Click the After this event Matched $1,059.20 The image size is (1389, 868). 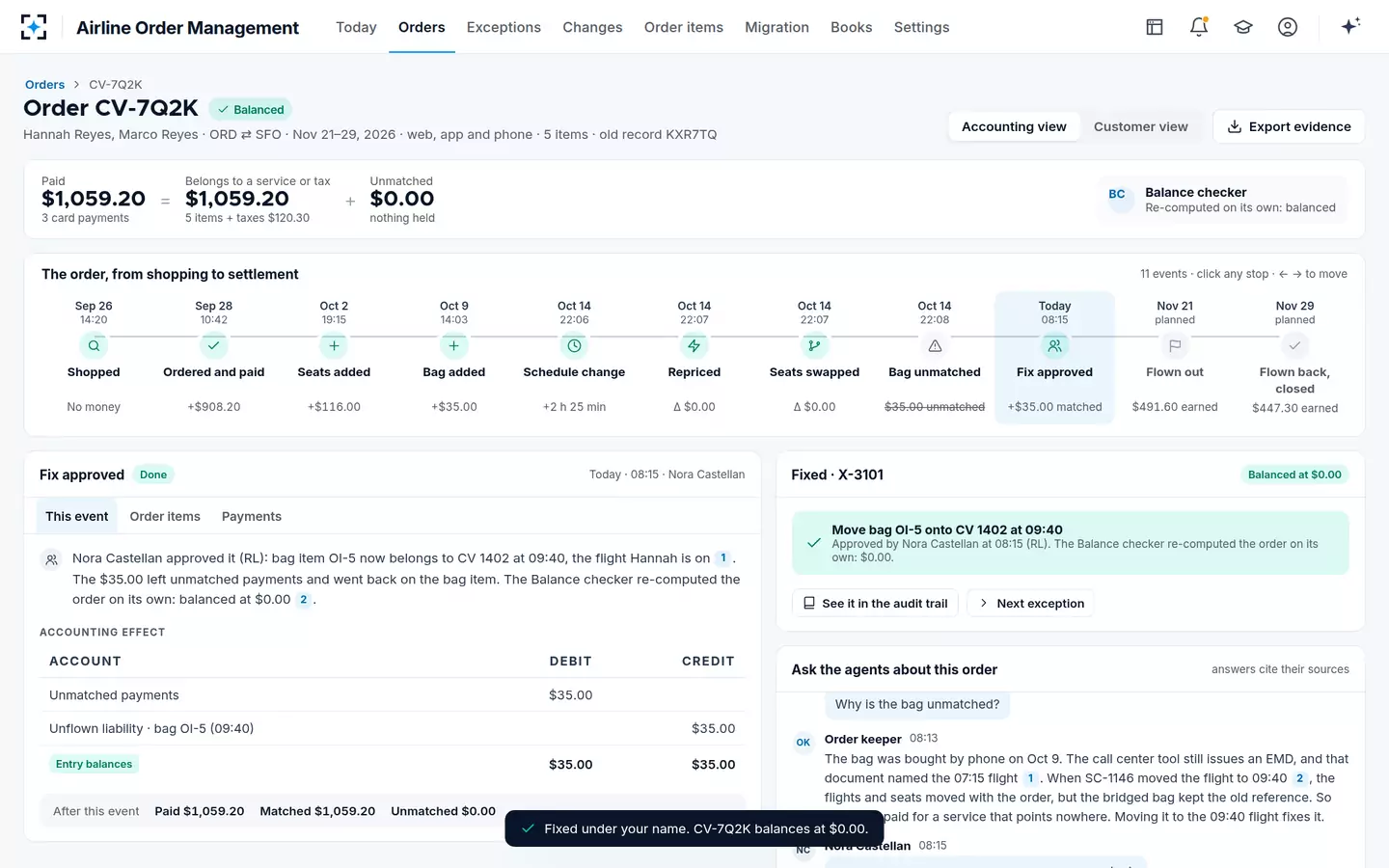(317, 811)
